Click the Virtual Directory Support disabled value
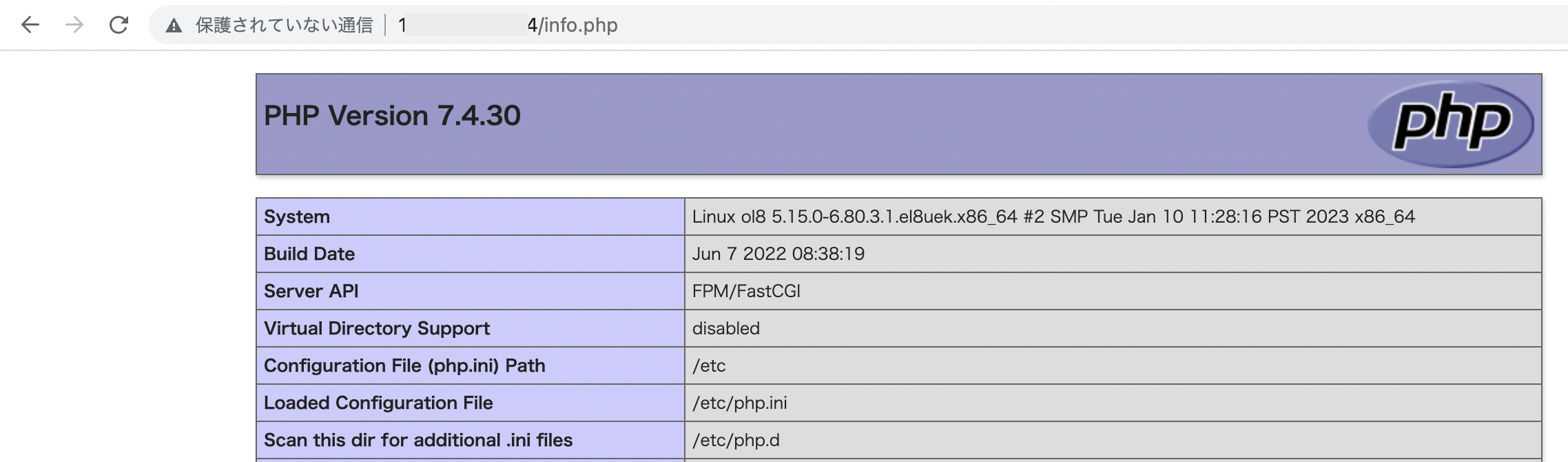The width and height of the screenshot is (1568, 462). [x=725, y=329]
